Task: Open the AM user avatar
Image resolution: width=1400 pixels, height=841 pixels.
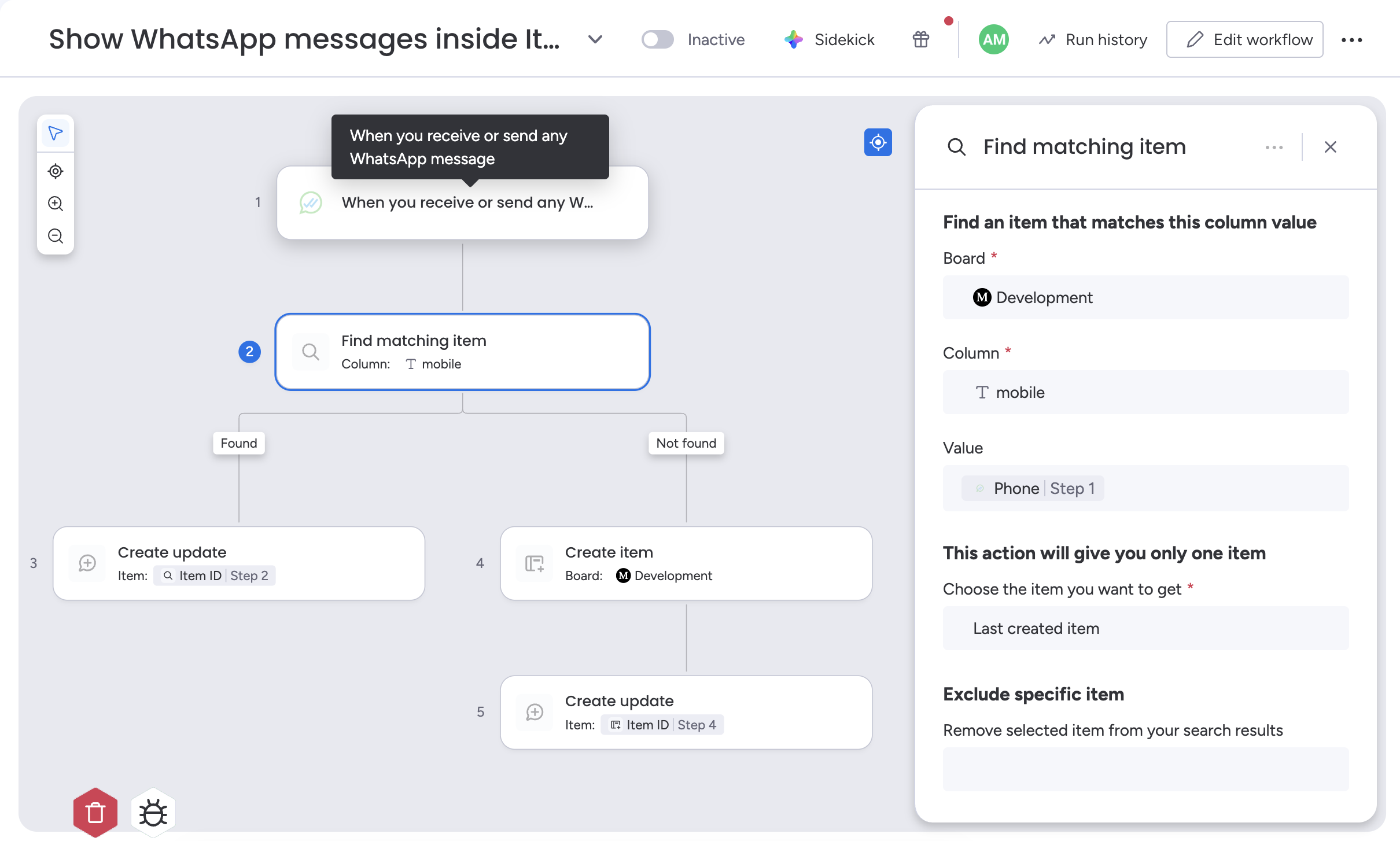Action: pyautogui.click(x=993, y=39)
